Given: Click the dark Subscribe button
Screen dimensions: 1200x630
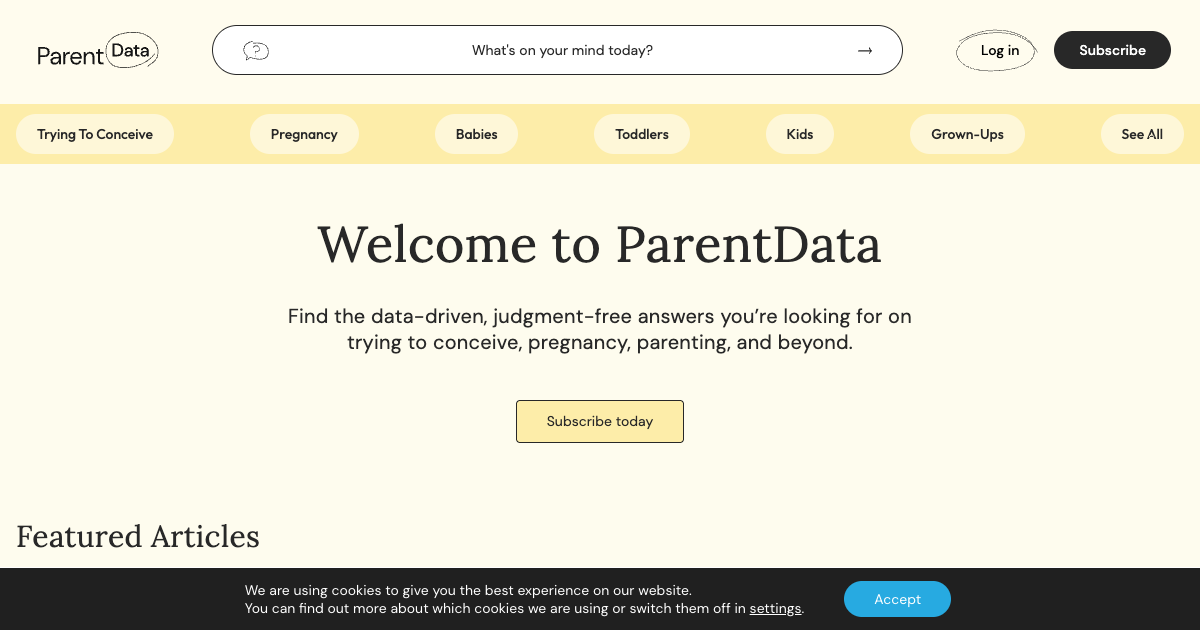Looking at the screenshot, I should 1112,49.
